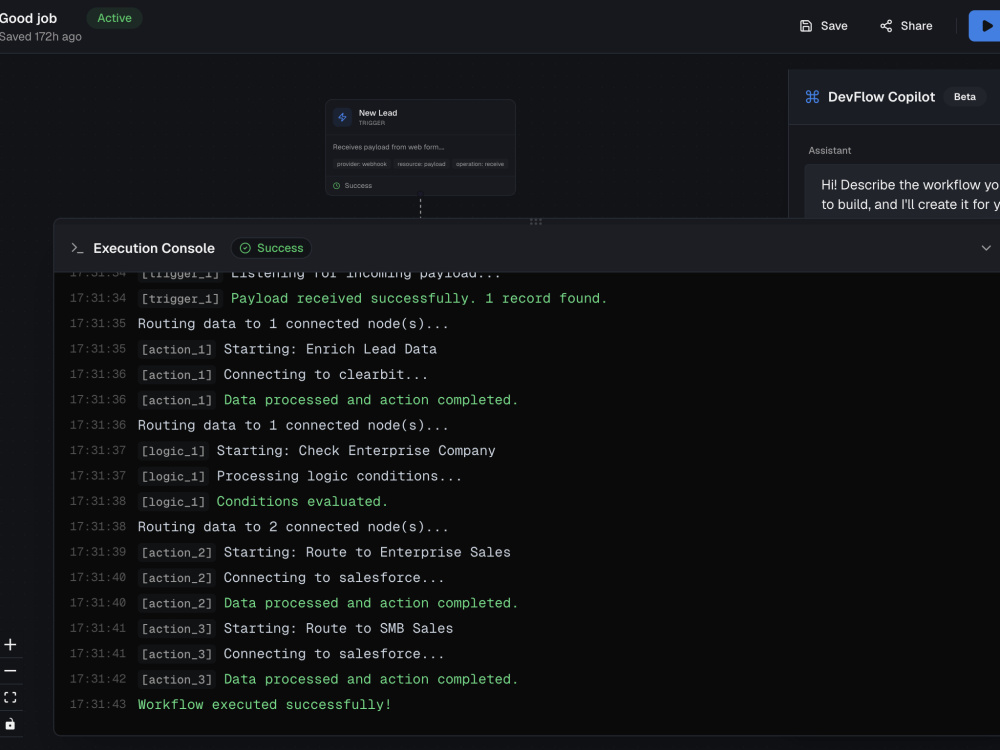Click the fit view icon
1000x750 pixels.
tap(10, 697)
